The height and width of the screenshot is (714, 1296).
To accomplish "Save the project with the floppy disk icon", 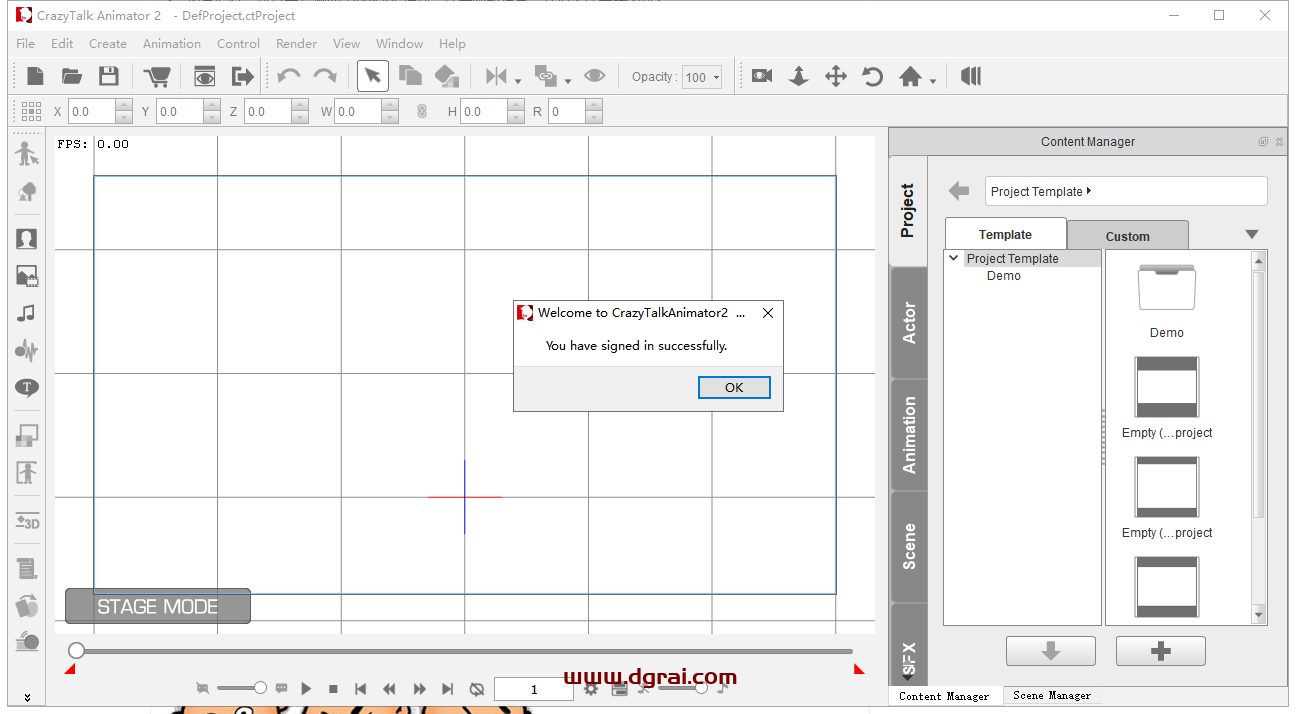I will click(109, 76).
